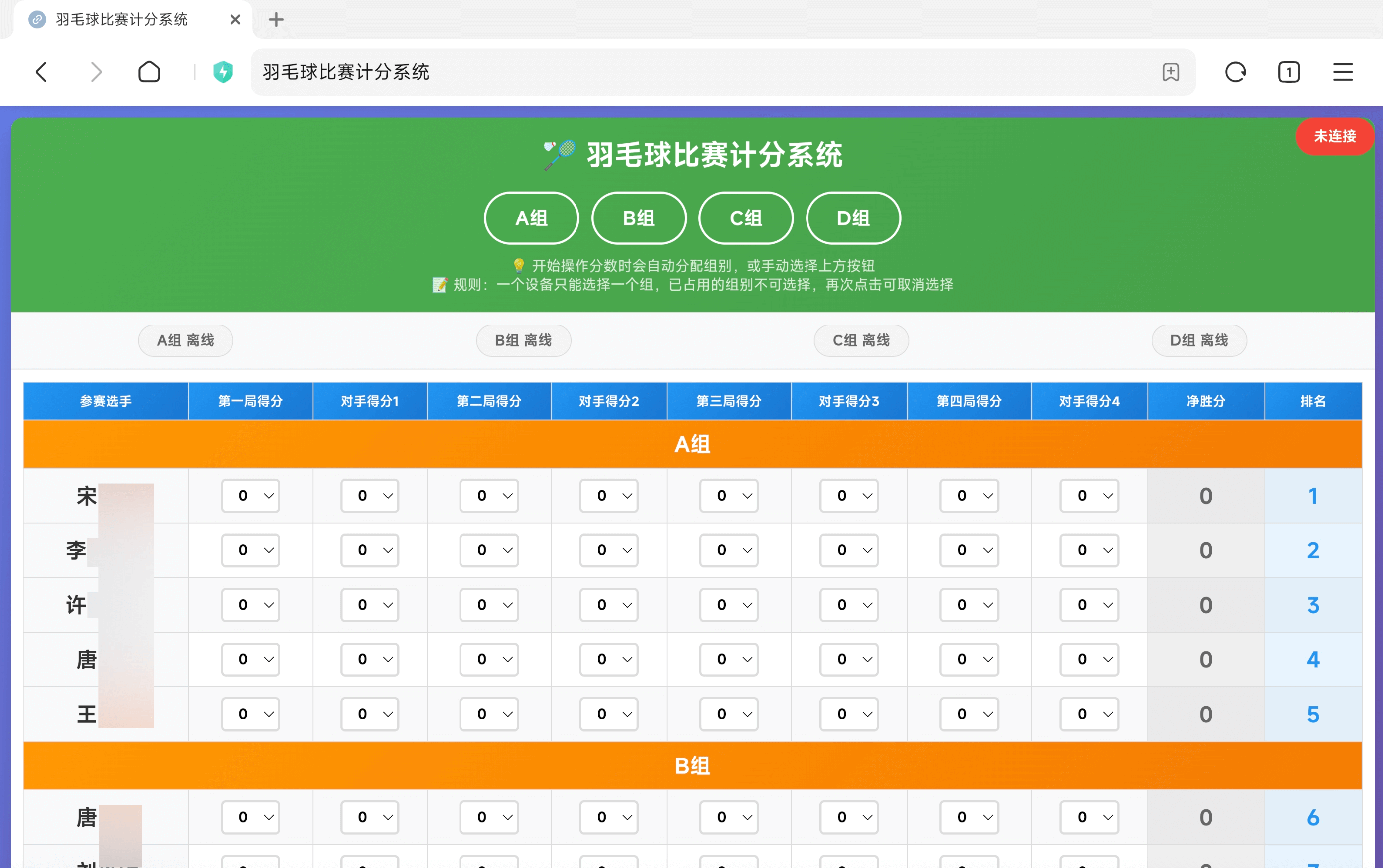This screenshot has width=1383, height=868.
Task: Toggle selection of the D组 group button
Action: pos(852,218)
